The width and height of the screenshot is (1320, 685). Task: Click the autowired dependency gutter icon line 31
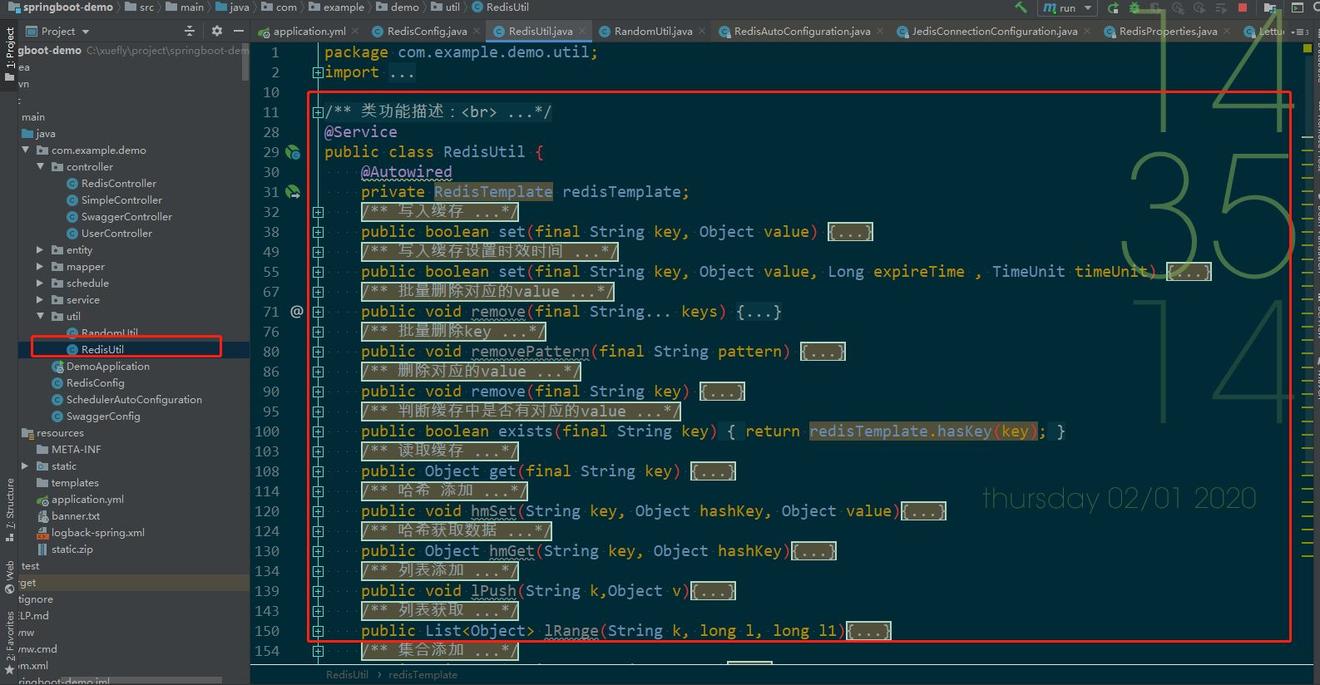point(293,192)
